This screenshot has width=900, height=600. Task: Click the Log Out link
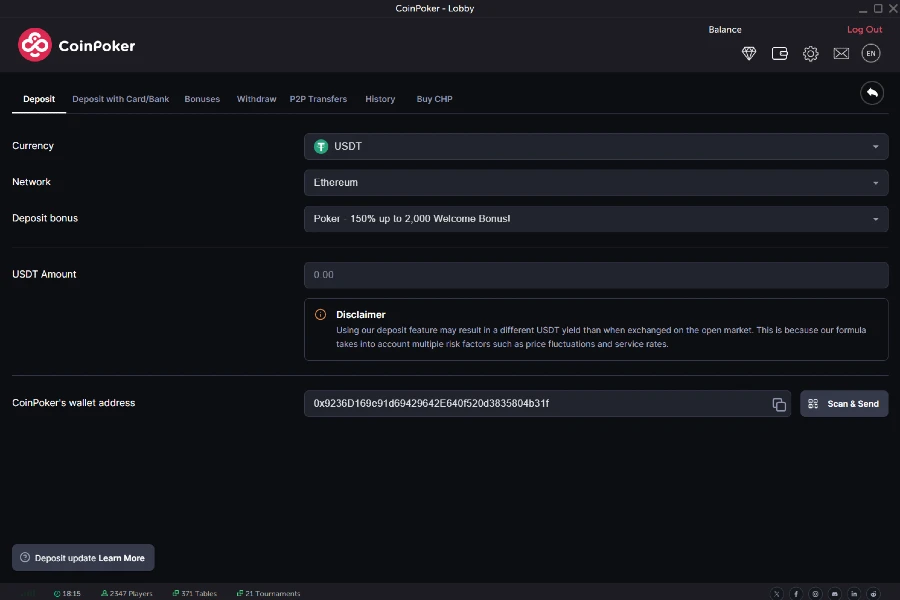[864, 29]
